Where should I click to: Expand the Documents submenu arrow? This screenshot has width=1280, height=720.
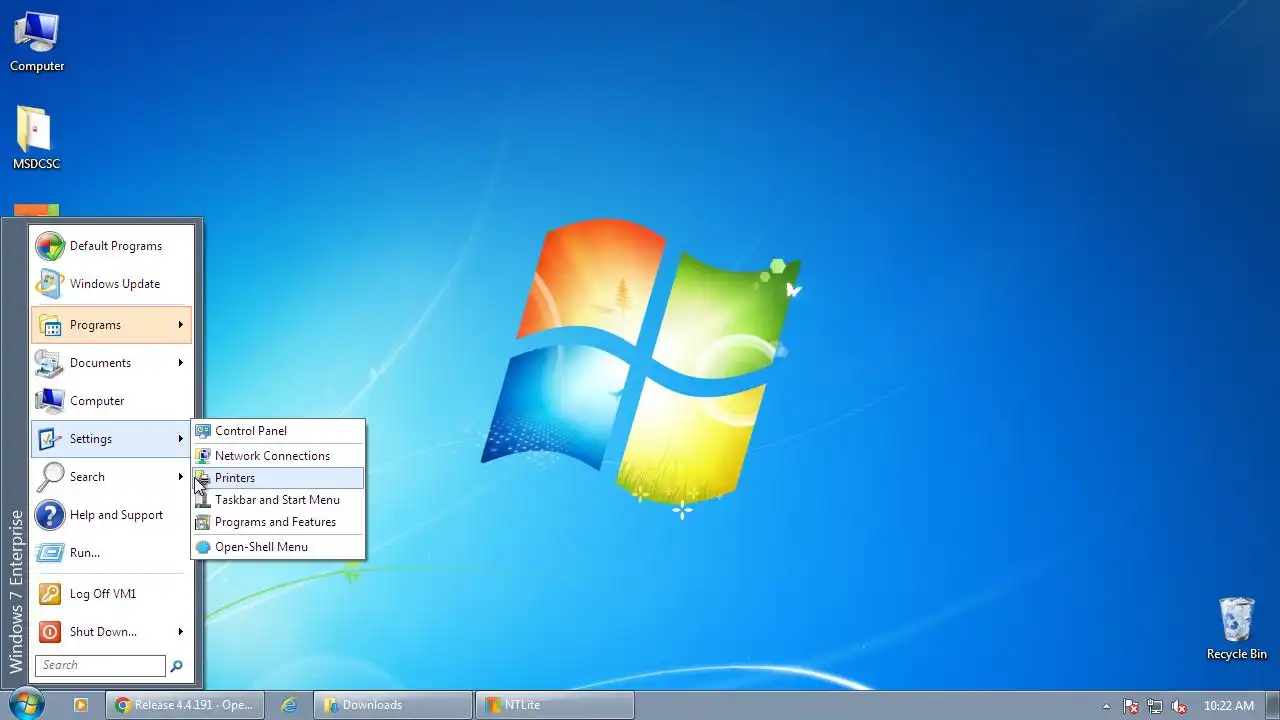181,363
